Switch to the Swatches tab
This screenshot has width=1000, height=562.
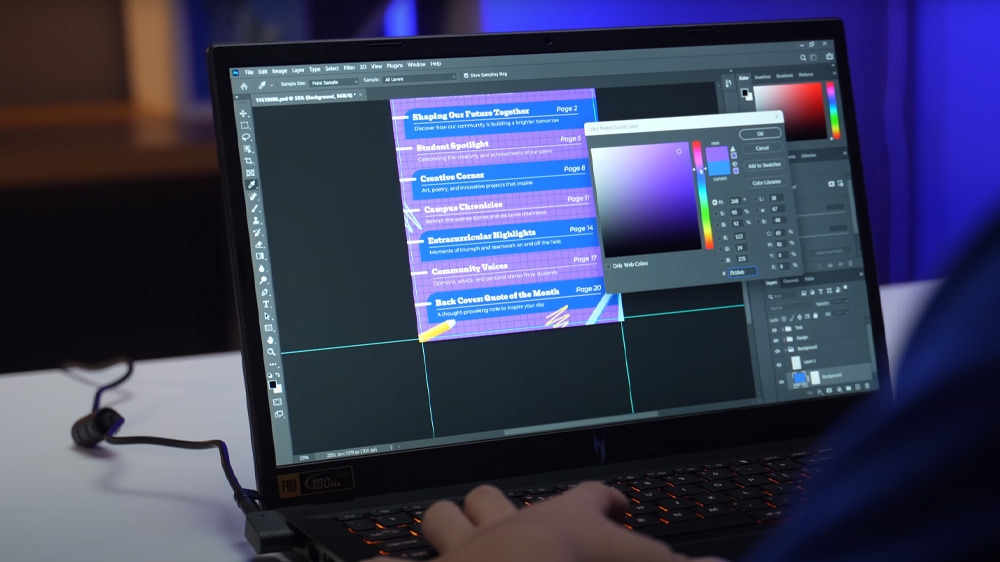(762, 76)
